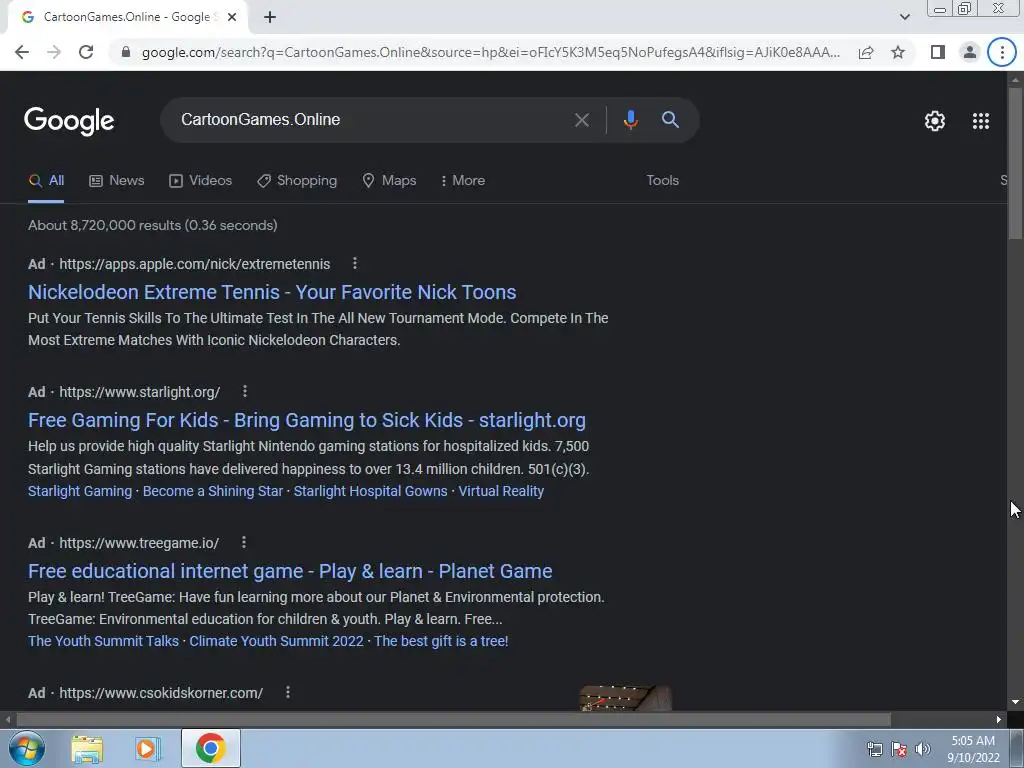Open the taskbar clock showing 5:05 AM
Image resolution: width=1024 pixels, height=768 pixels.
[x=973, y=749]
